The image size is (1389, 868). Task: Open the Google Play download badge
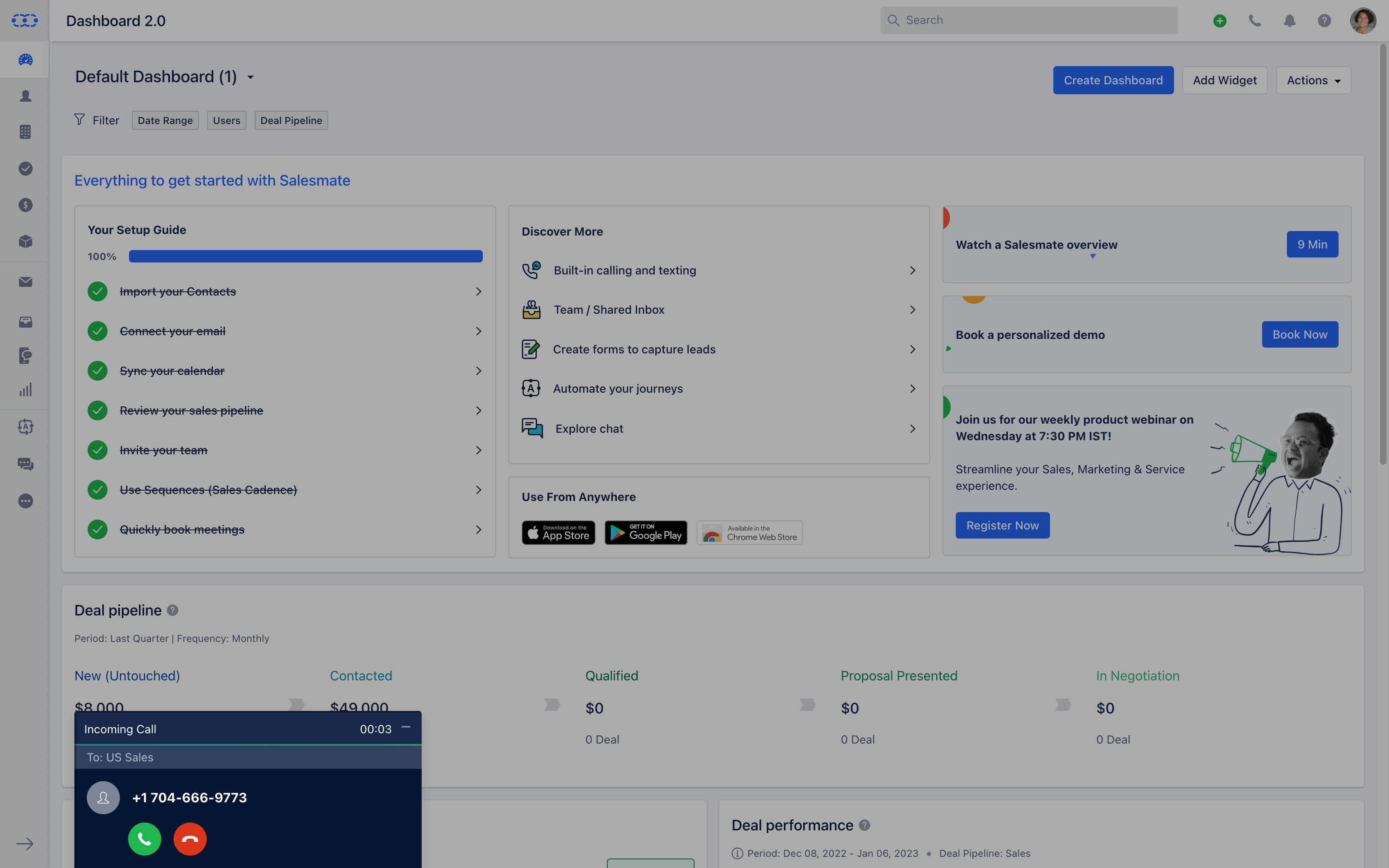(646, 533)
